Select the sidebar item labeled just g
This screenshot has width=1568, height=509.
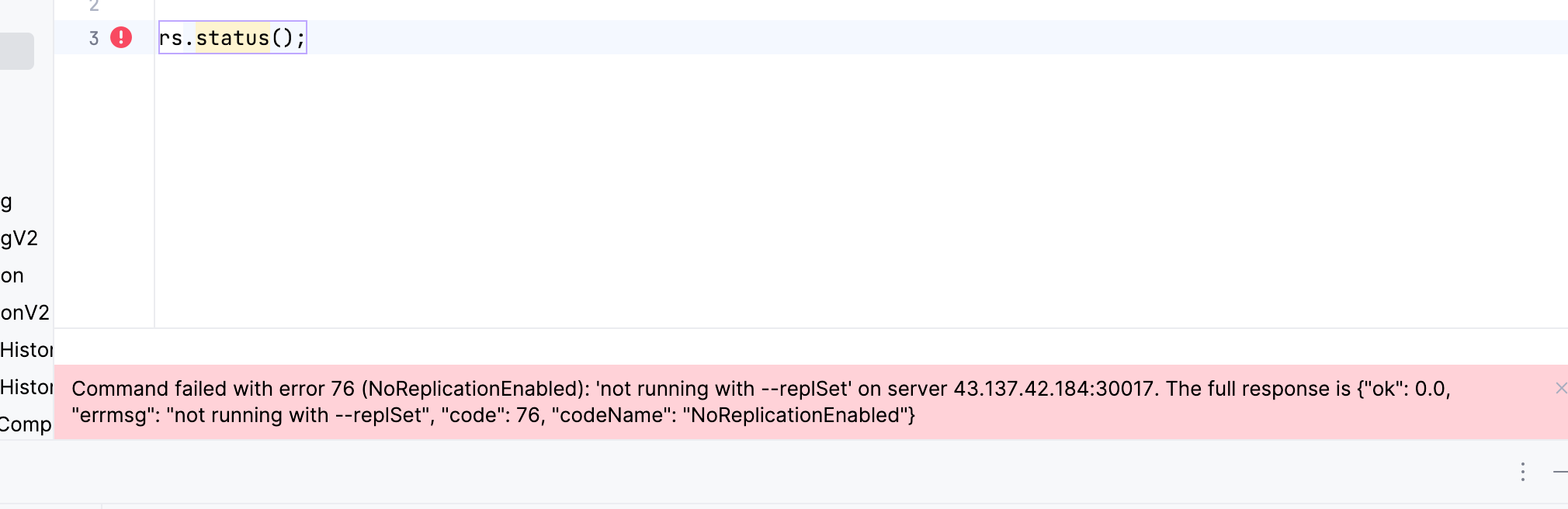coord(7,202)
